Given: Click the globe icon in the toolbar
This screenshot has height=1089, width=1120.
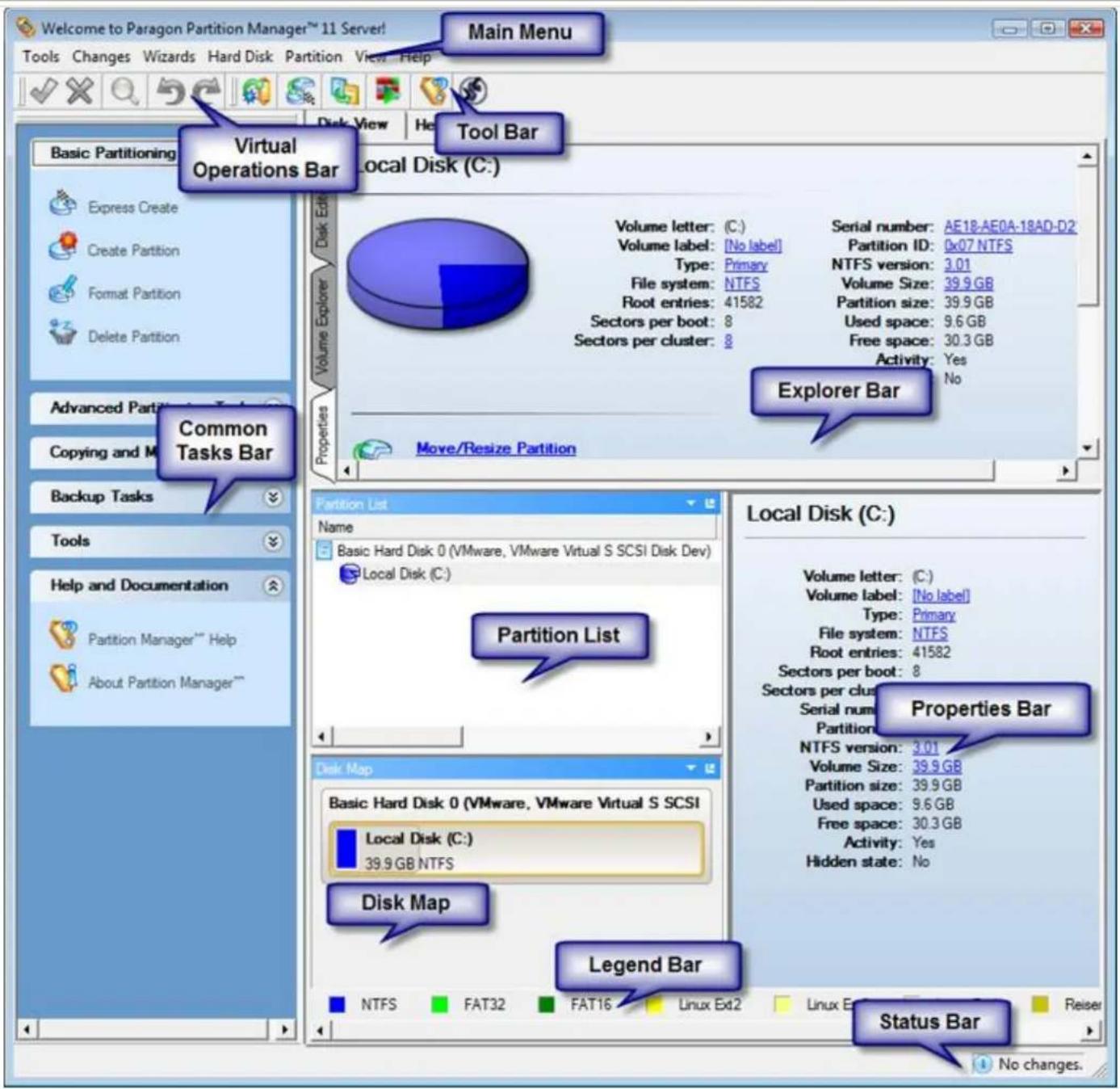Looking at the screenshot, I should [474, 90].
